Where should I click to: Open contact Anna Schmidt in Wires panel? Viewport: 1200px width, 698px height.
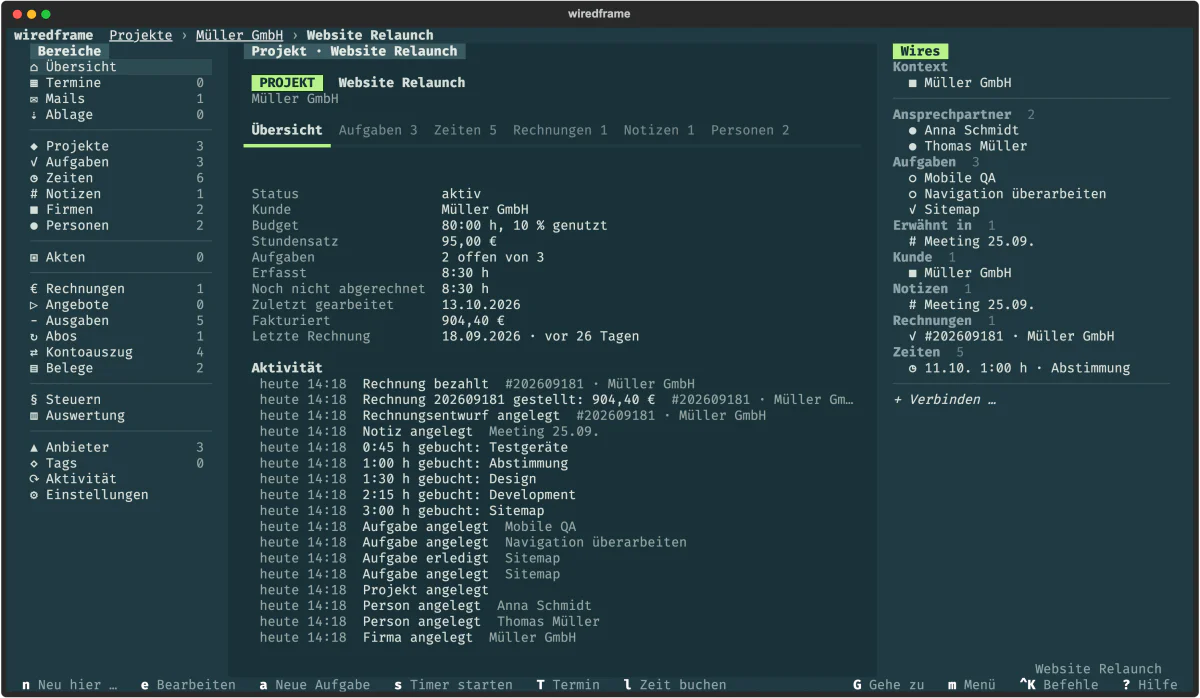(964, 130)
